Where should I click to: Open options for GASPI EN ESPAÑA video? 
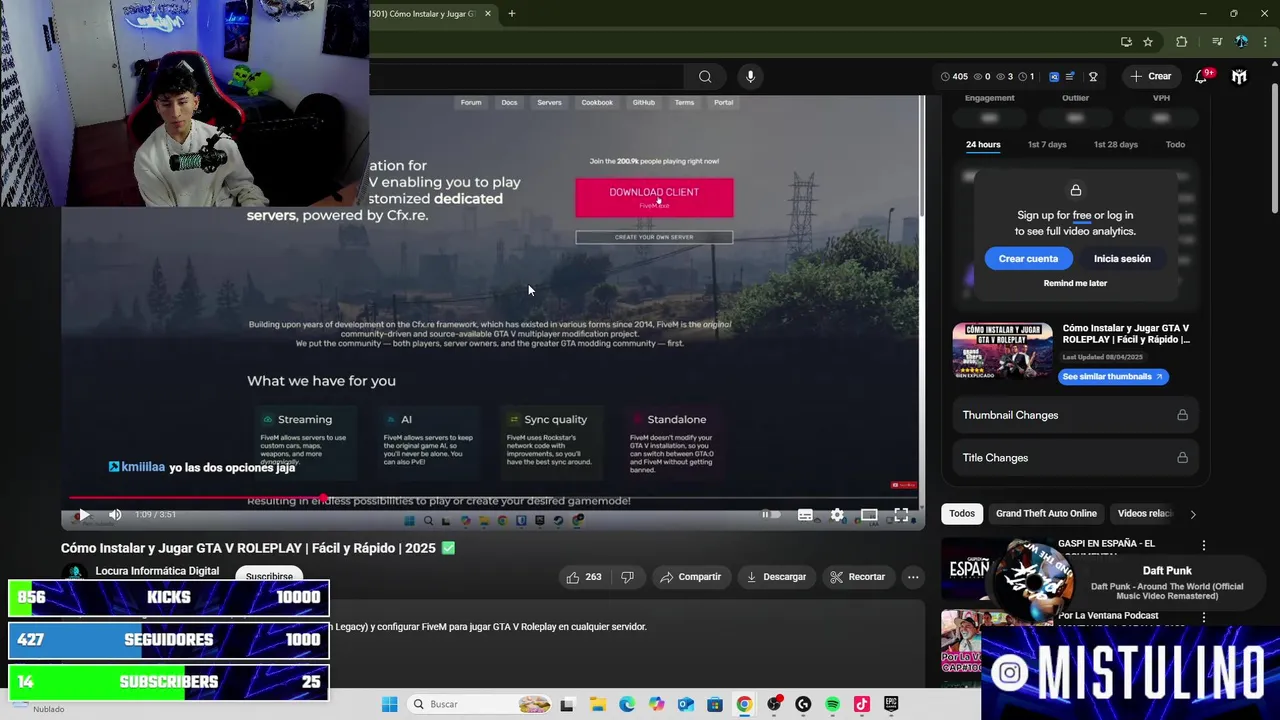tap(1204, 545)
